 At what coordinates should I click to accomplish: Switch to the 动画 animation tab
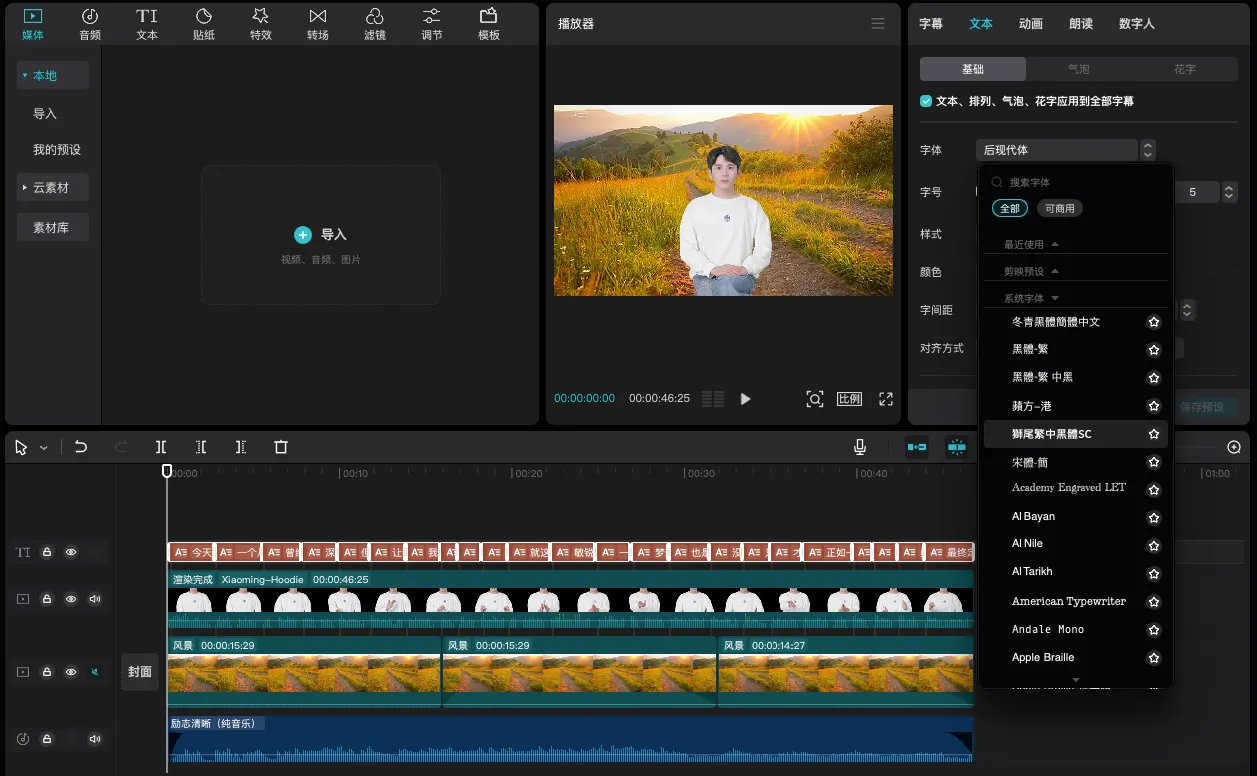pyautogui.click(x=1031, y=23)
